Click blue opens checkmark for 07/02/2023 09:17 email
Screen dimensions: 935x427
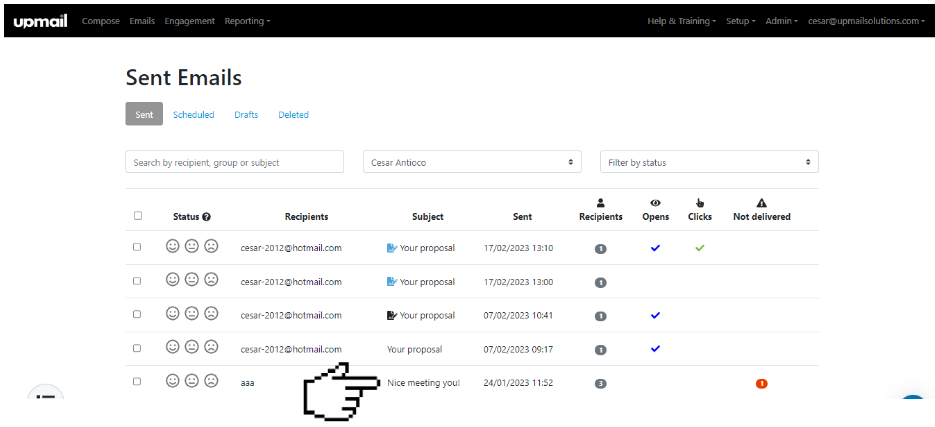tap(655, 349)
